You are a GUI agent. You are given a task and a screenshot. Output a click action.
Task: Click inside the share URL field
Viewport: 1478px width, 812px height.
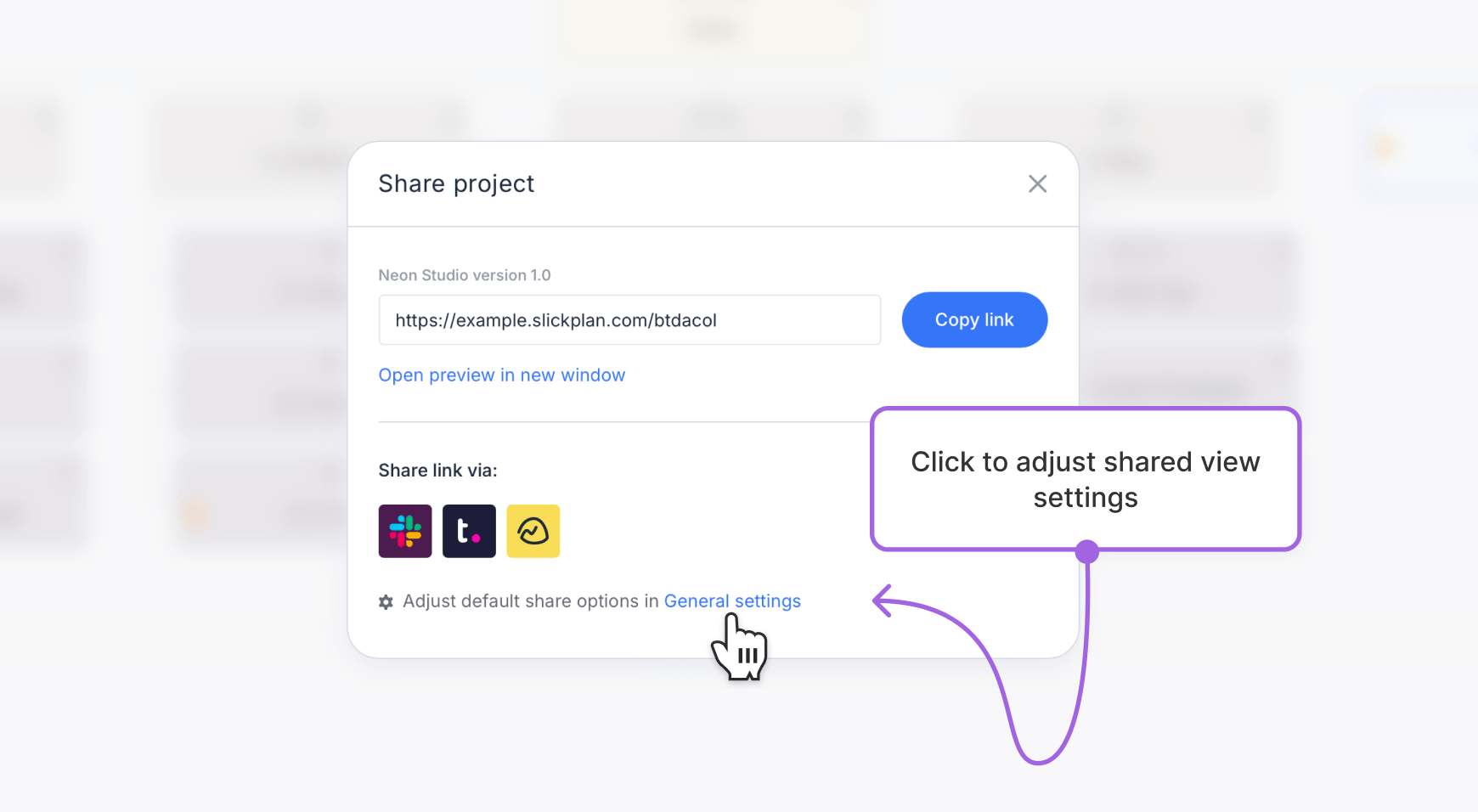pos(629,320)
